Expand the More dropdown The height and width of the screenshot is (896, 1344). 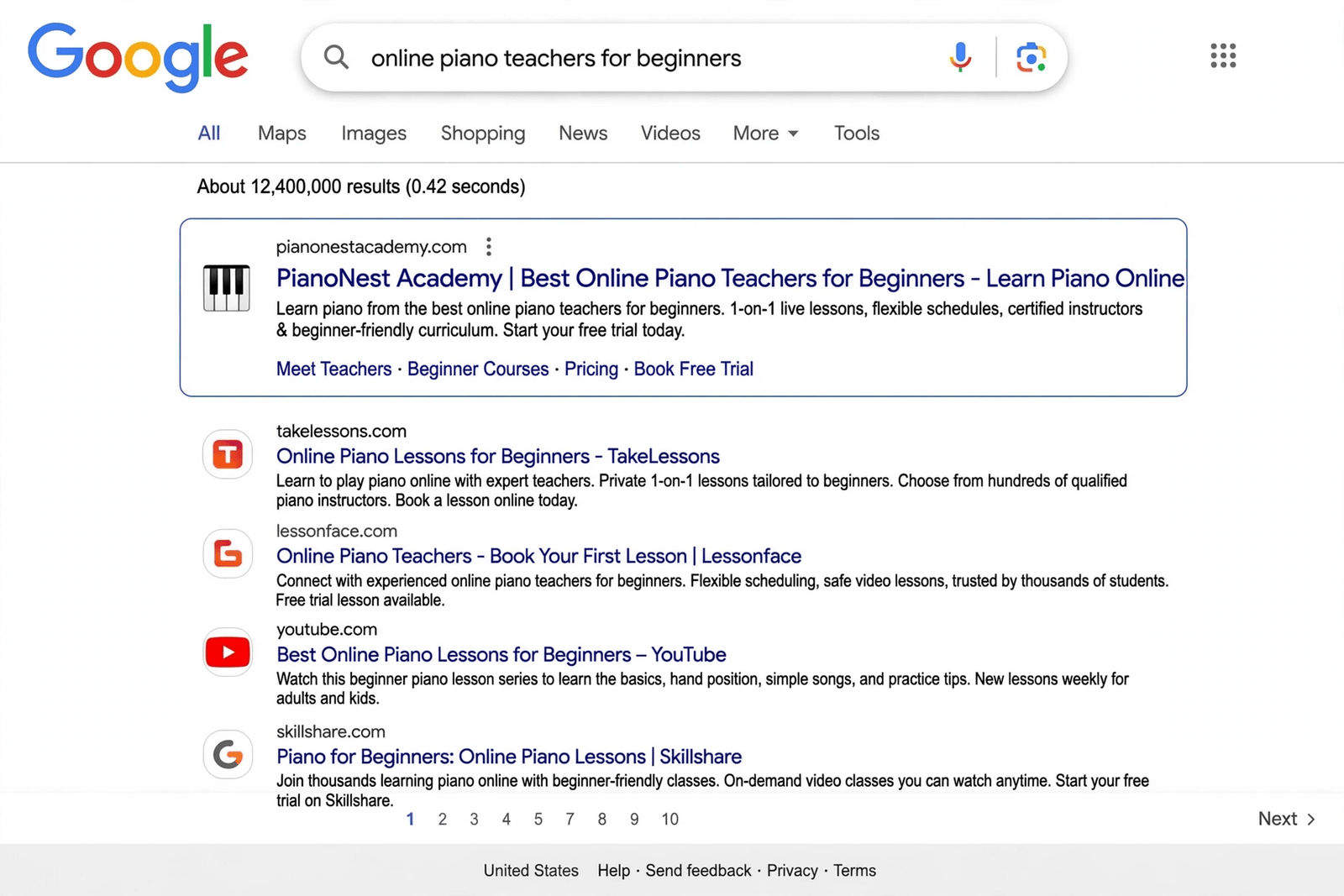pyautogui.click(x=765, y=133)
